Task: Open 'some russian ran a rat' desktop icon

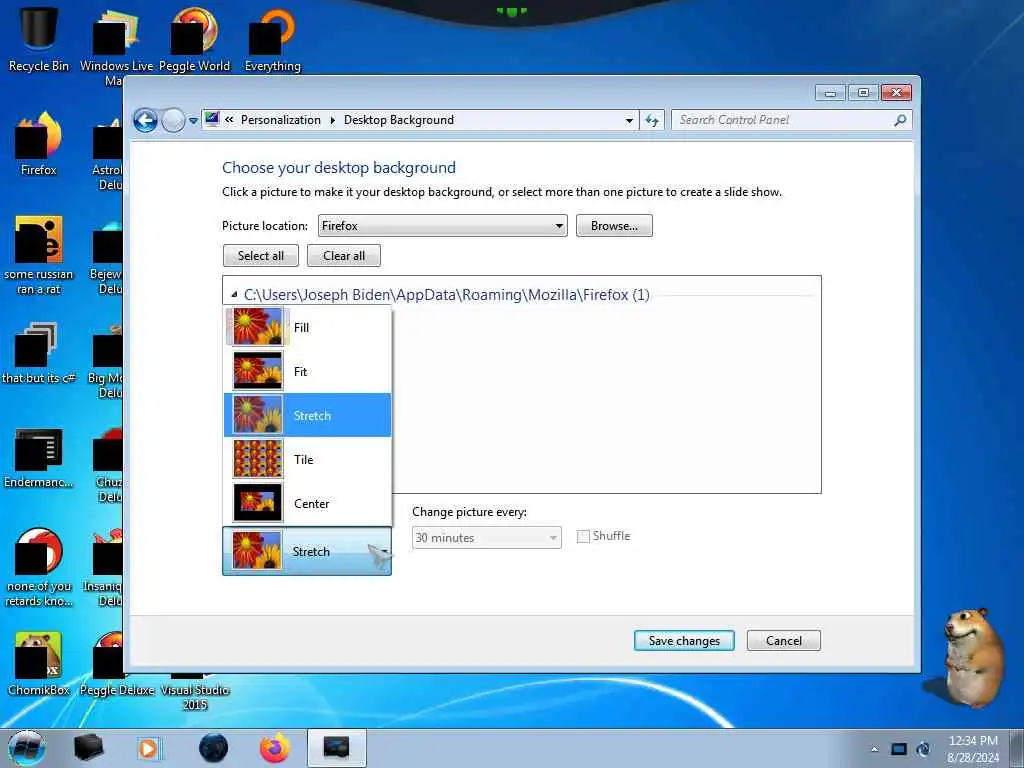Action: click(x=39, y=255)
